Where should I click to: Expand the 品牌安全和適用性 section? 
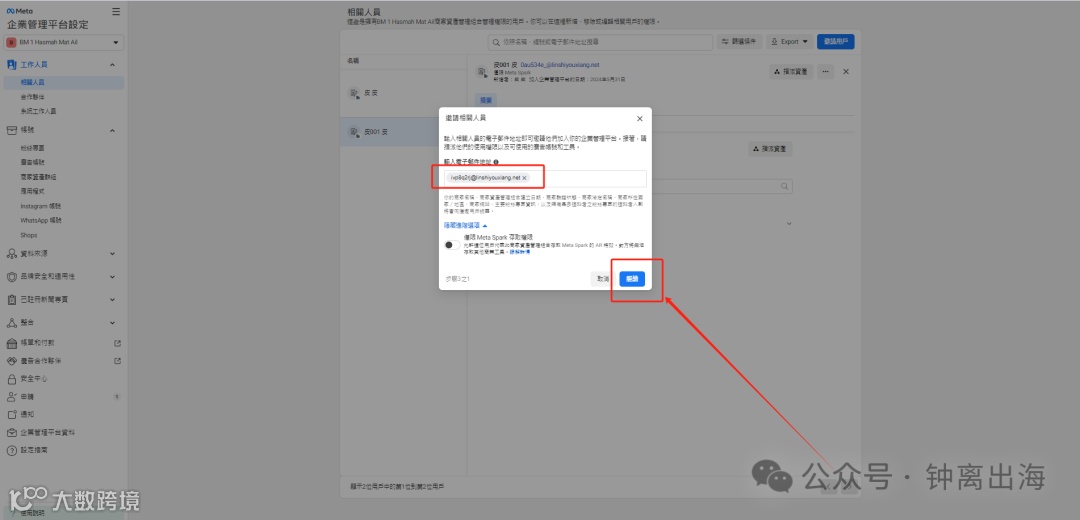112,276
